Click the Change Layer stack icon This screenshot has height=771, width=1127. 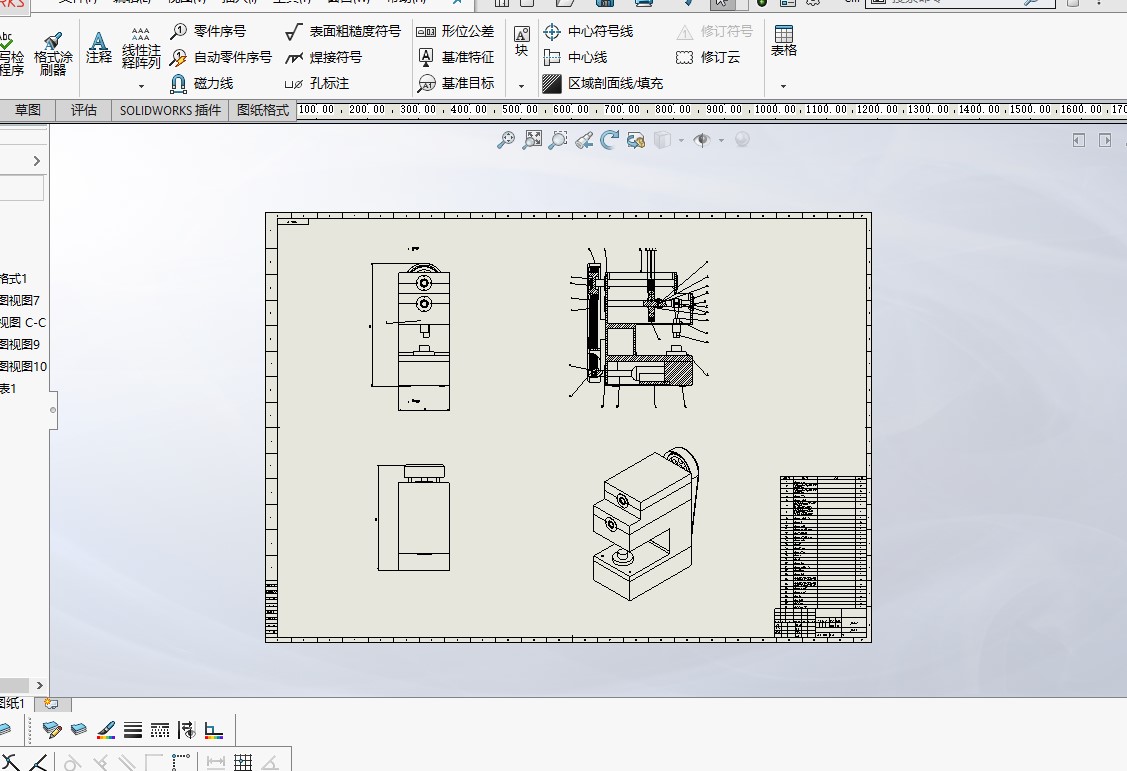pos(78,730)
